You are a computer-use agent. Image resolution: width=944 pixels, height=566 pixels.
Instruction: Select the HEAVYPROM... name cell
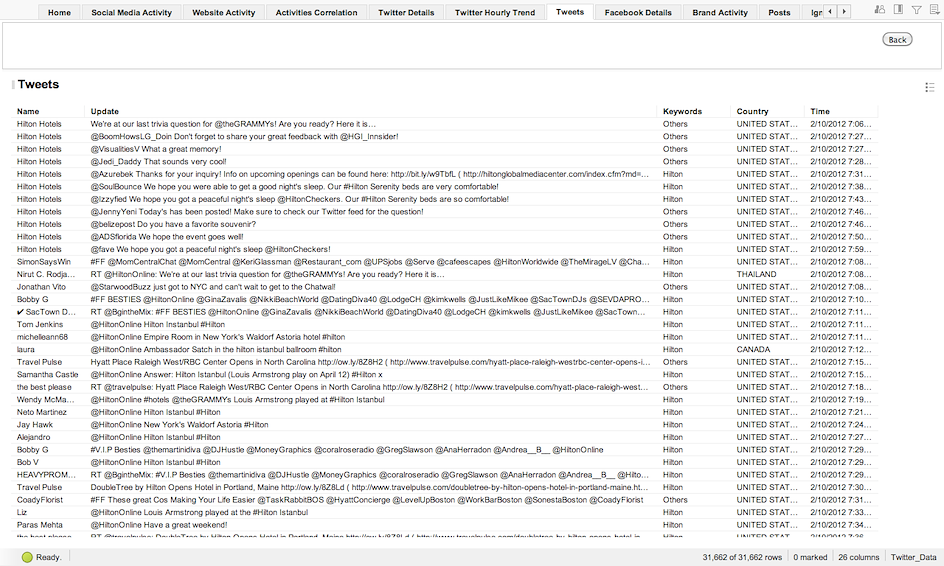tap(46, 475)
